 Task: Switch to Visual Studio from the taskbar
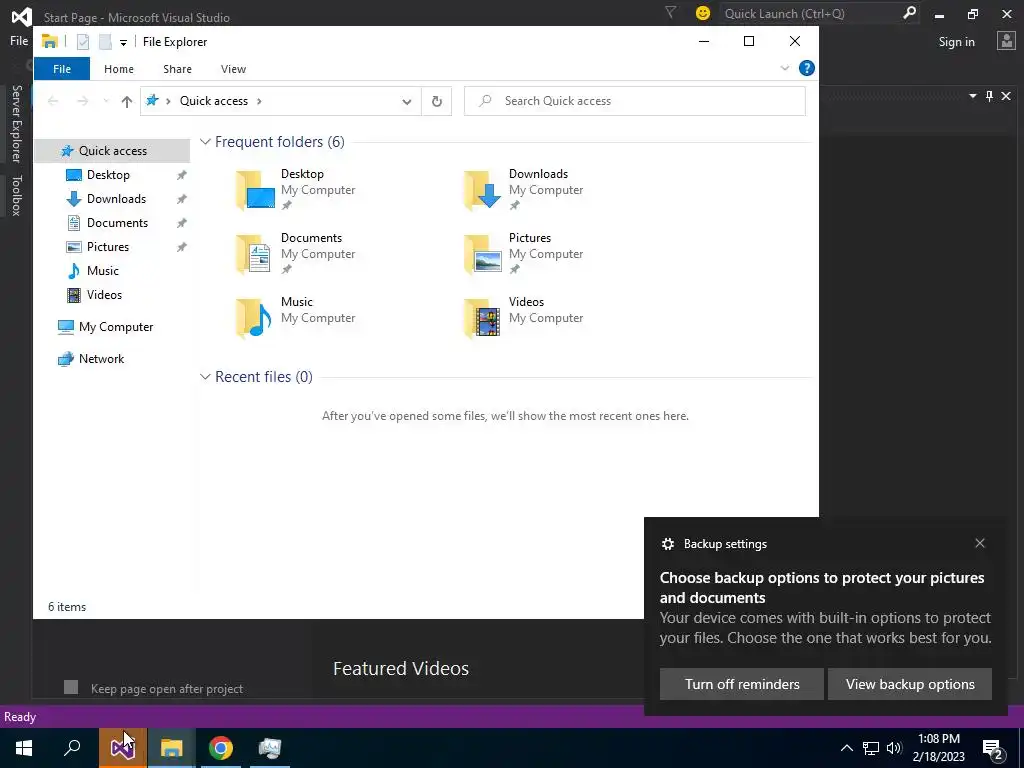tap(123, 748)
